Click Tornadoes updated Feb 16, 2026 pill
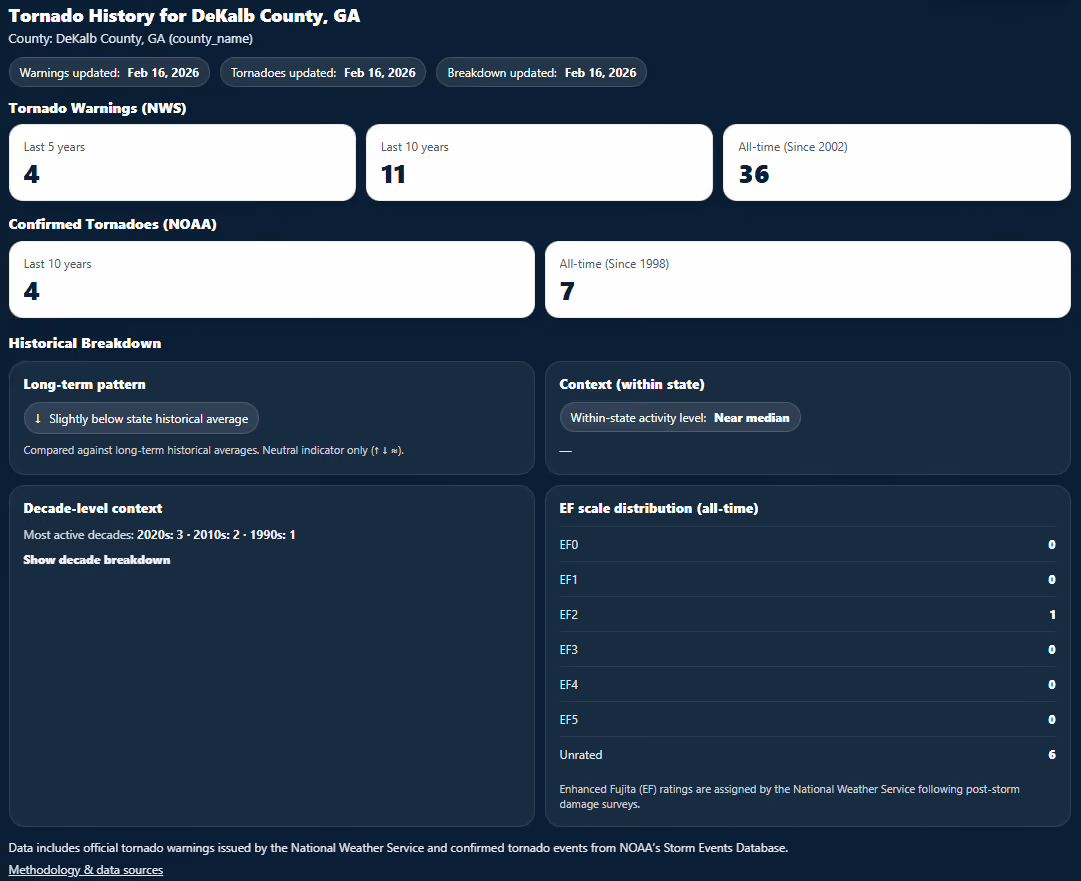 click(323, 72)
